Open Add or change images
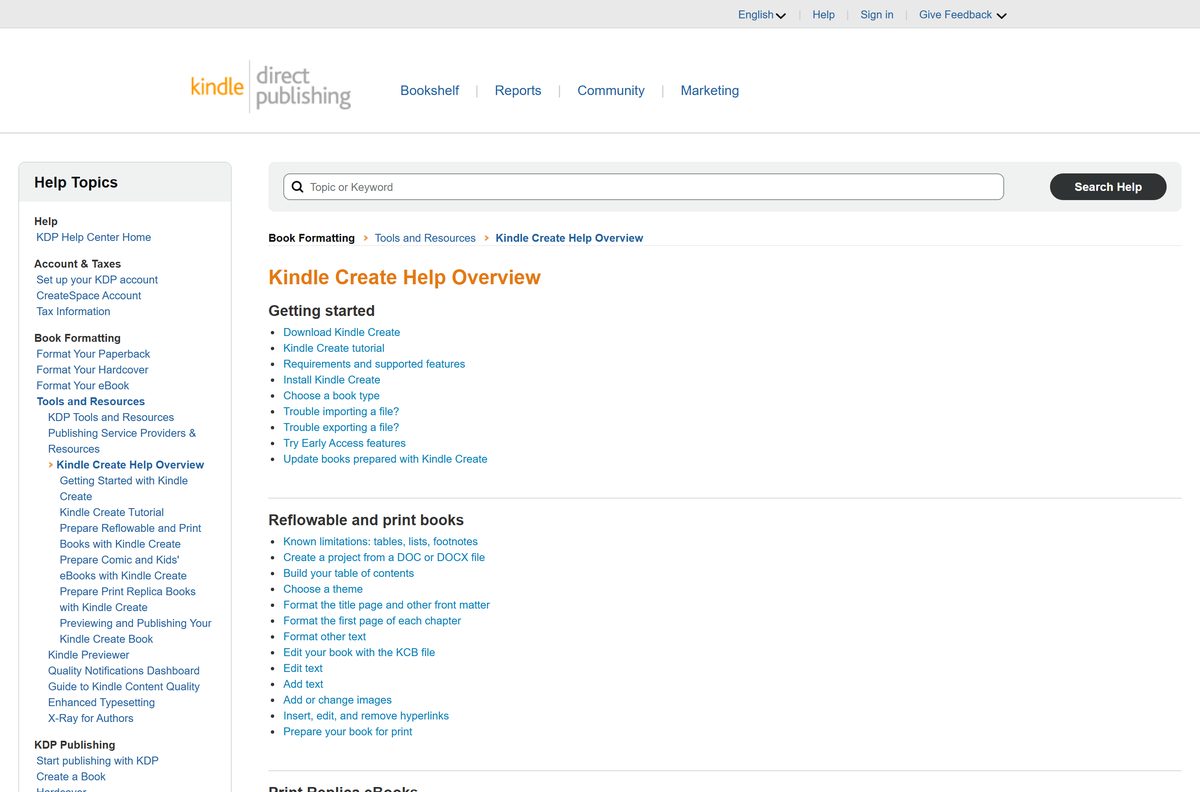This screenshot has height=792, width=1200. tap(338, 701)
